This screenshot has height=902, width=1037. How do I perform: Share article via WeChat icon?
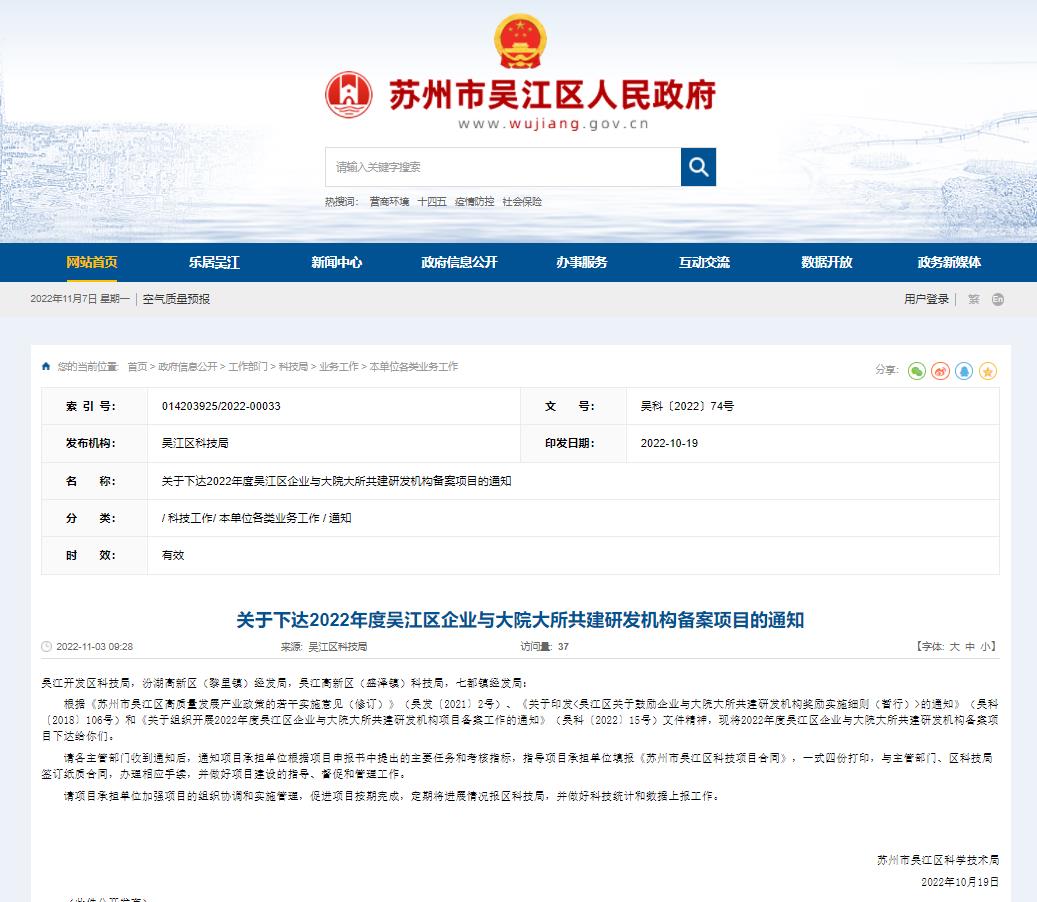tap(916, 371)
